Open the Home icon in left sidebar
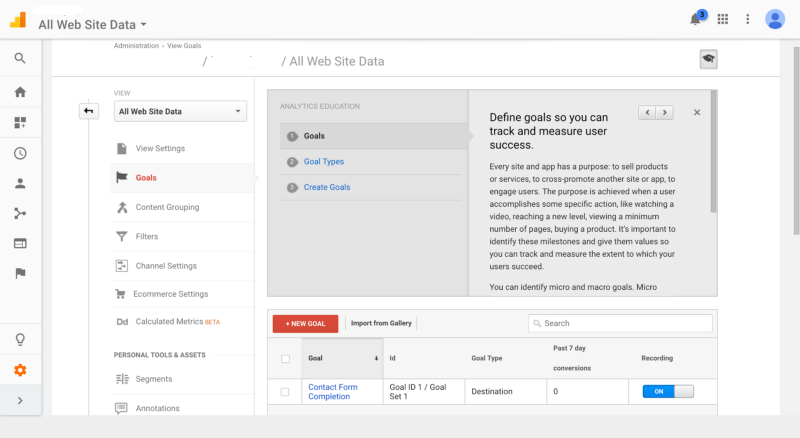 point(20,92)
